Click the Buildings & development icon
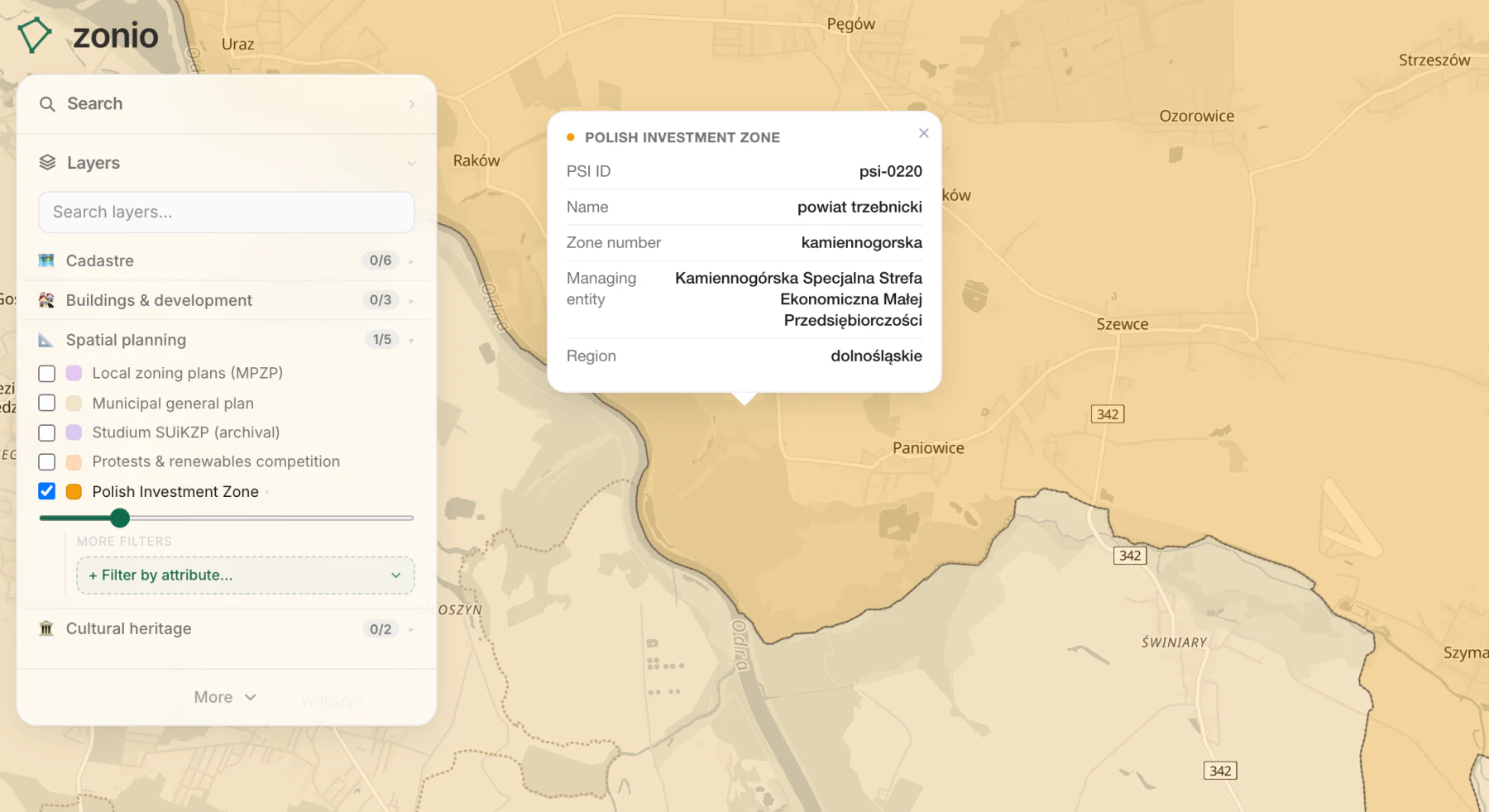The width and height of the screenshot is (1489, 812). point(46,300)
